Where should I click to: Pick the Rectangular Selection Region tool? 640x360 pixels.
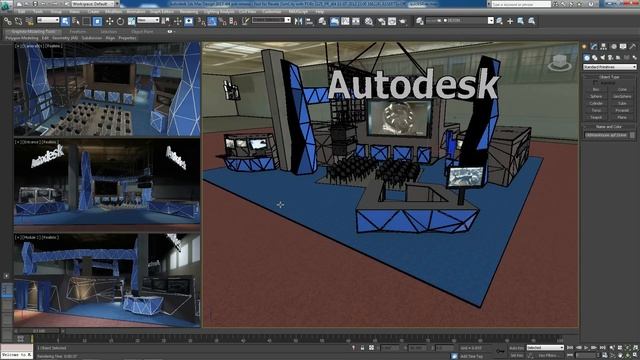tap(87, 21)
